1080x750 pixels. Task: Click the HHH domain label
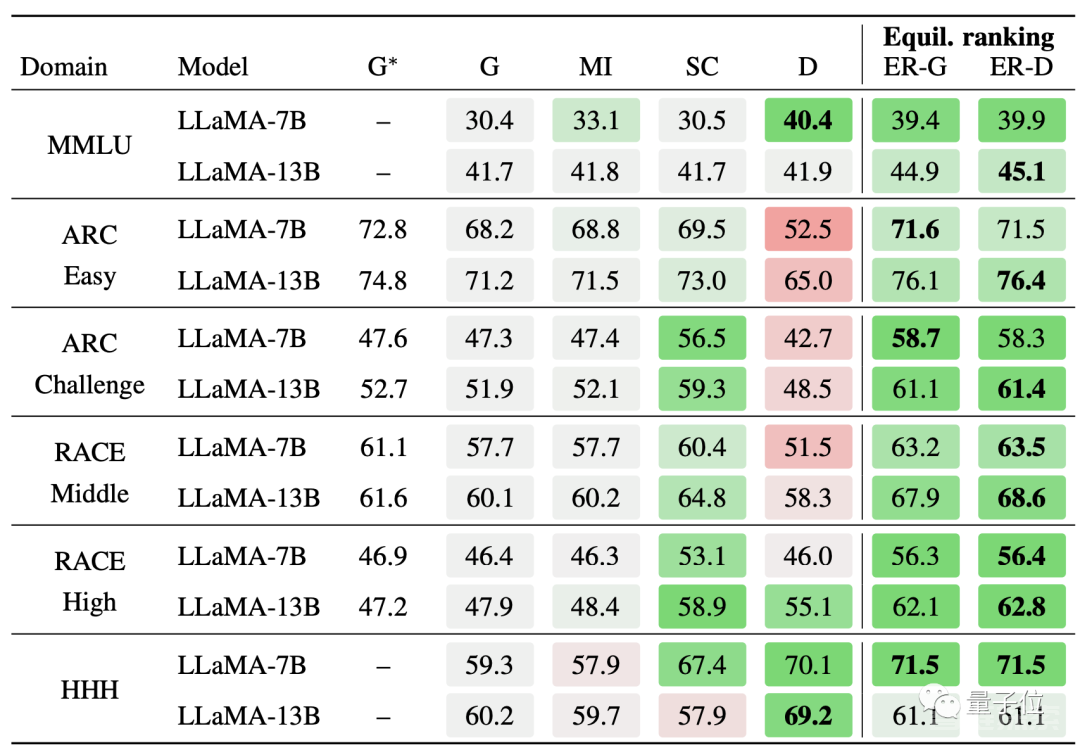click(x=89, y=691)
